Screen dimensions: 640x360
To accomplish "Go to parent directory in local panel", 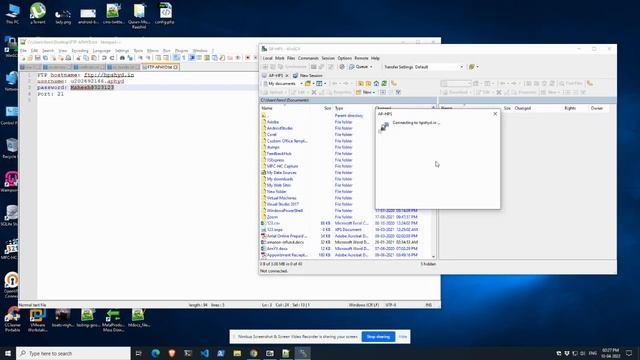I will pyautogui.click(x=361, y=84).
